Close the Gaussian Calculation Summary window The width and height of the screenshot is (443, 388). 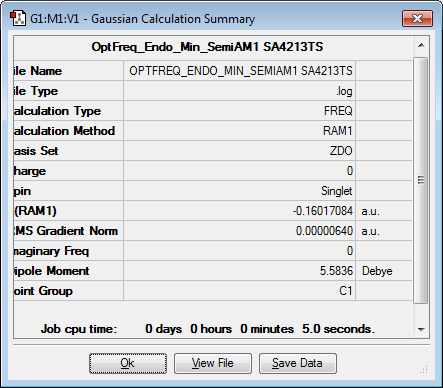(x=417, y=18)
